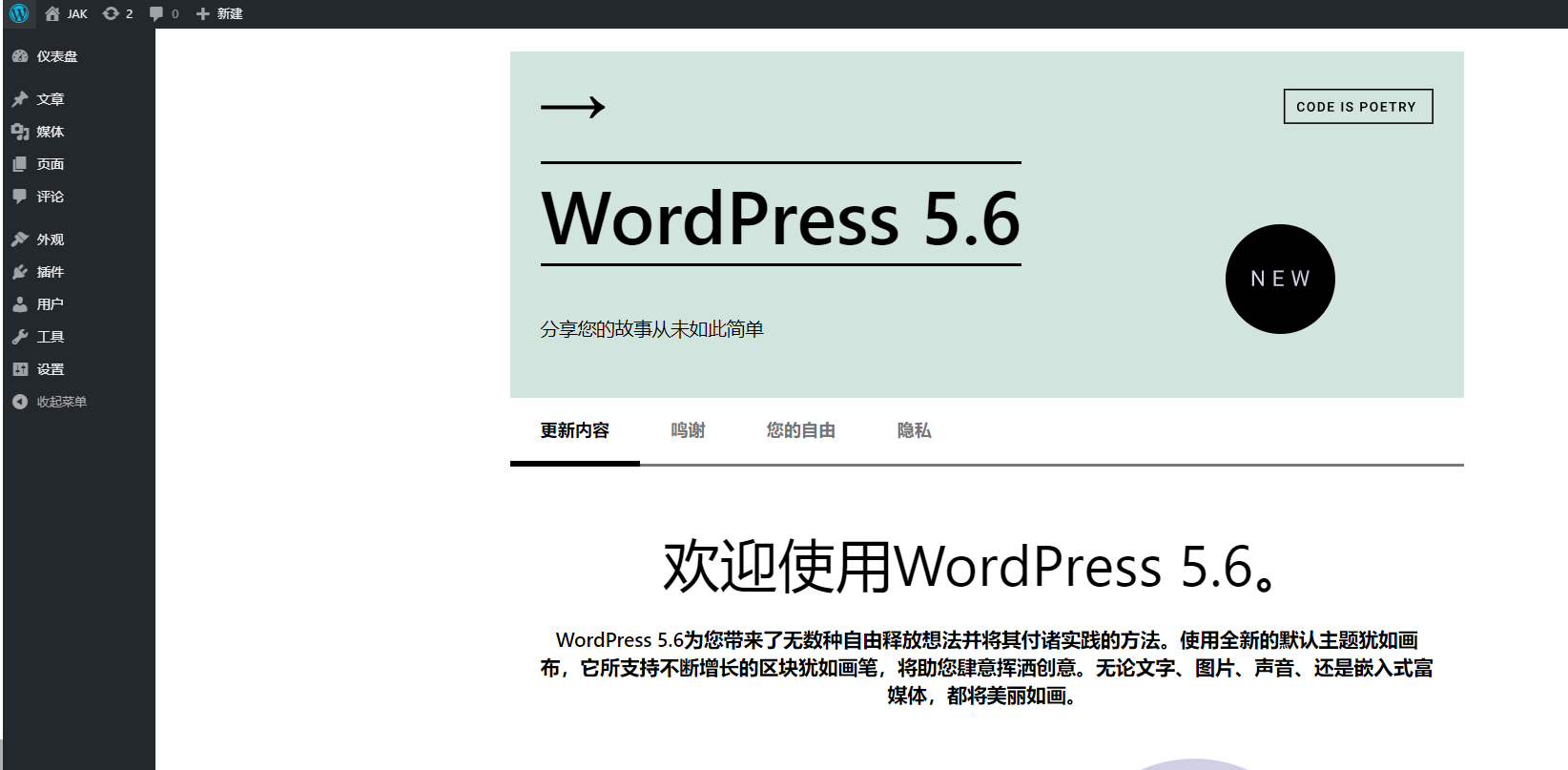Switch to the 隐私 tab
1568x770 pixels.
914,430
